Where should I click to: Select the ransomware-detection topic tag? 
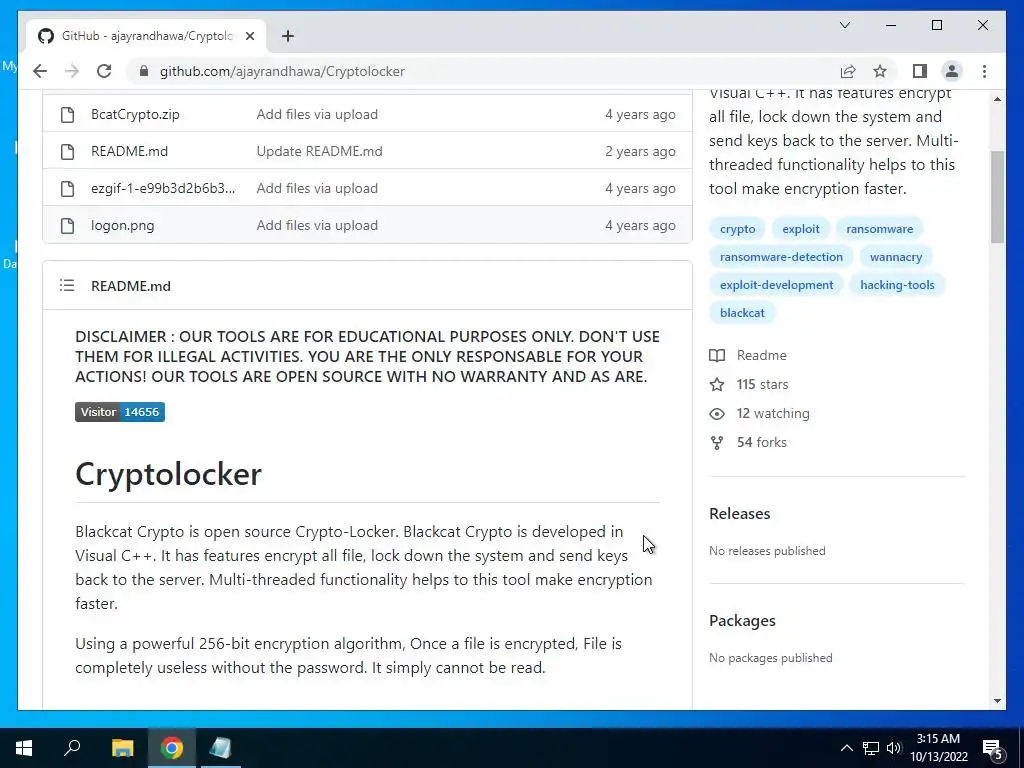pyautogui.click(x=781, y=257)
